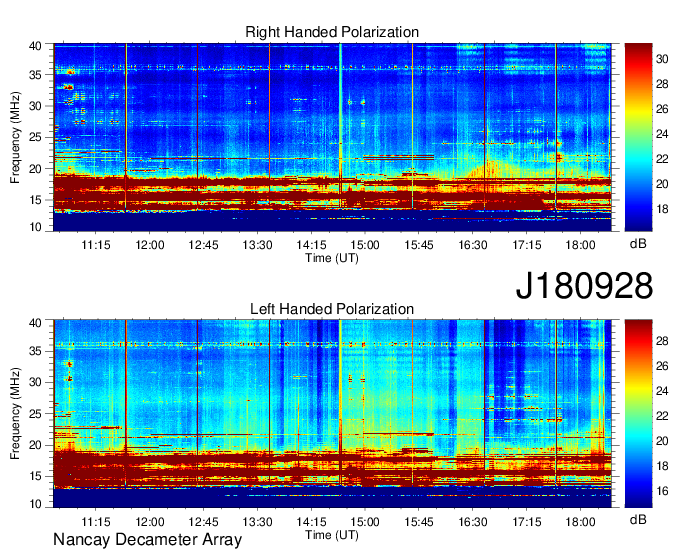Viewport: 680px width, 552px height.
Task: Click the 12:45 tick under the Left Handed plot
Action: tap(203, 521)
